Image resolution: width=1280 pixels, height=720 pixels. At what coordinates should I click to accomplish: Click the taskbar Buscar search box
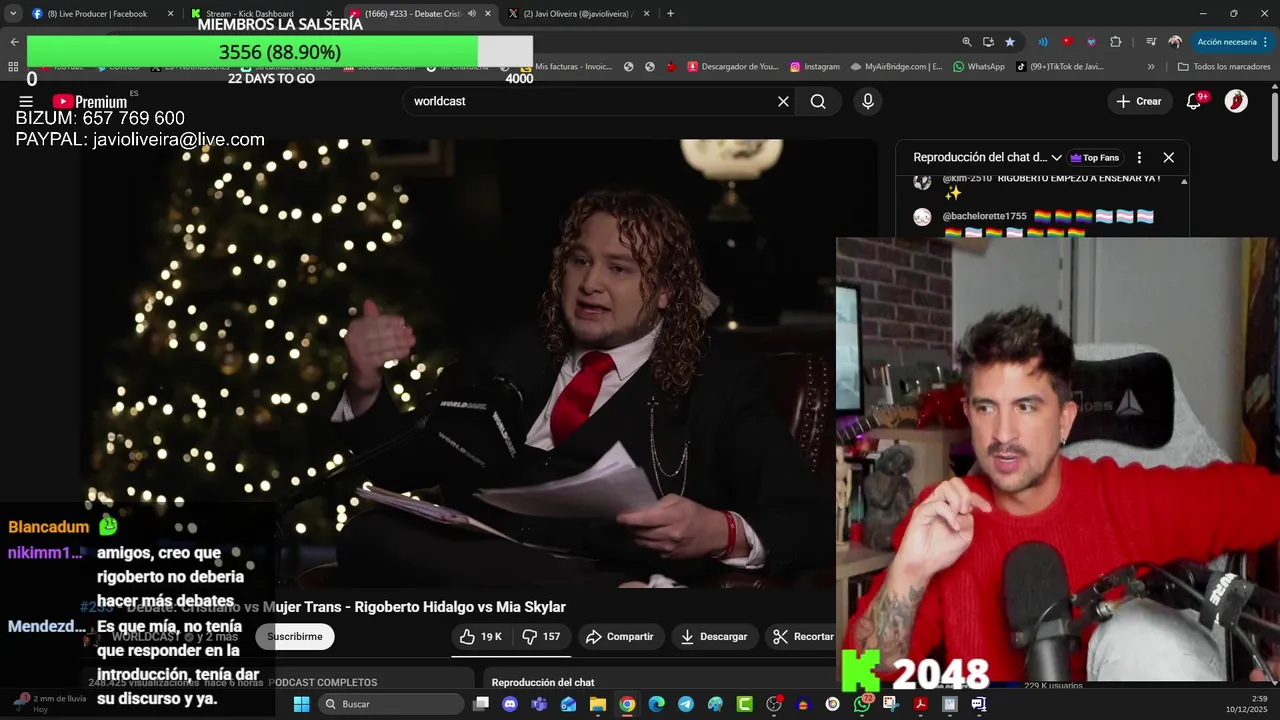point(391,704)
